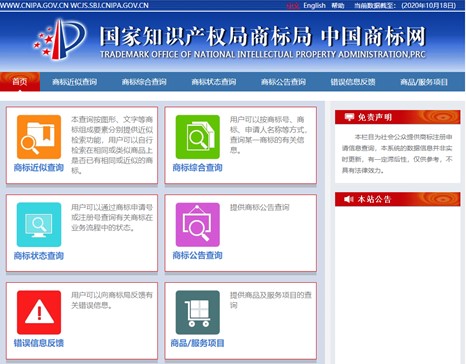Click the 商标综合查询 card title link
Viewport: 466px width, 364px height.
coord(197,168)
